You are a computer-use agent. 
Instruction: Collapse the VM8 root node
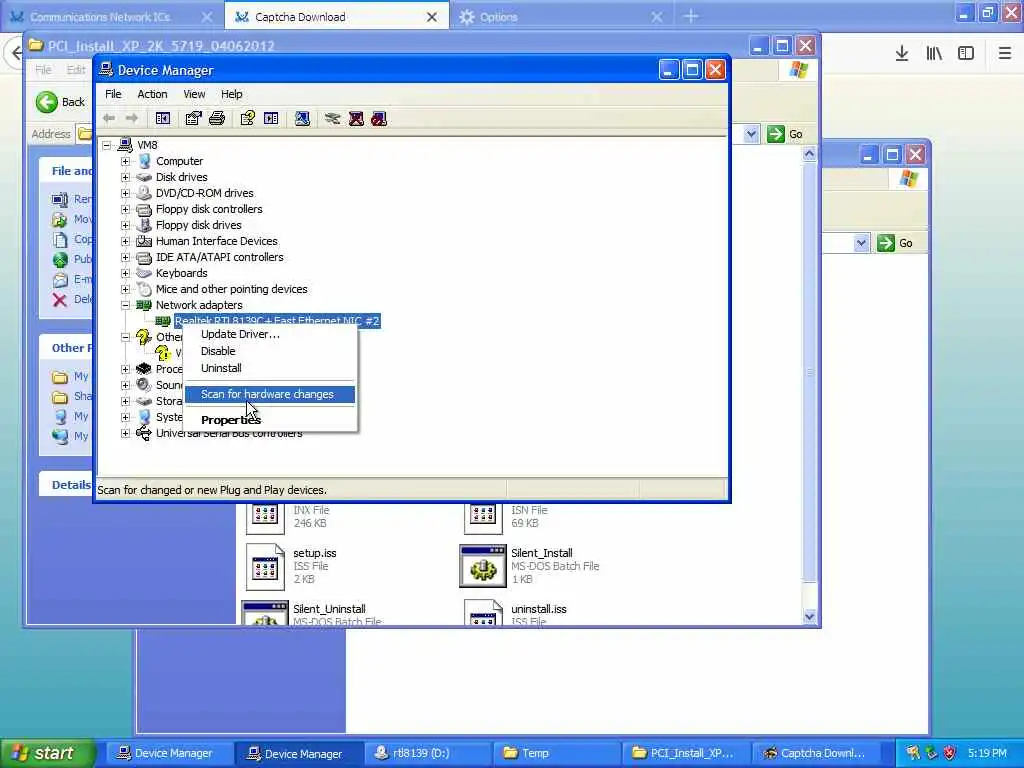click(x=106, y=145)
